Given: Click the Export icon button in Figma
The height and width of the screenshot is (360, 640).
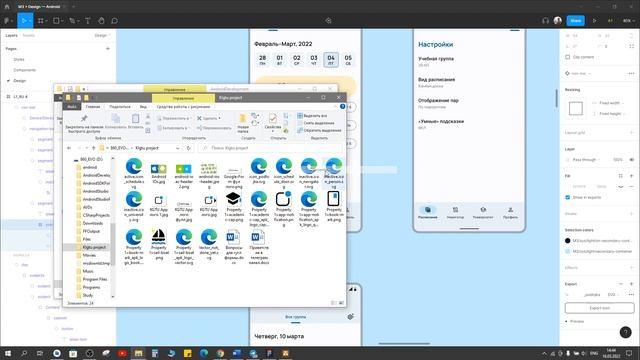Looking at the screenshot, I should [x=599, y=308].
